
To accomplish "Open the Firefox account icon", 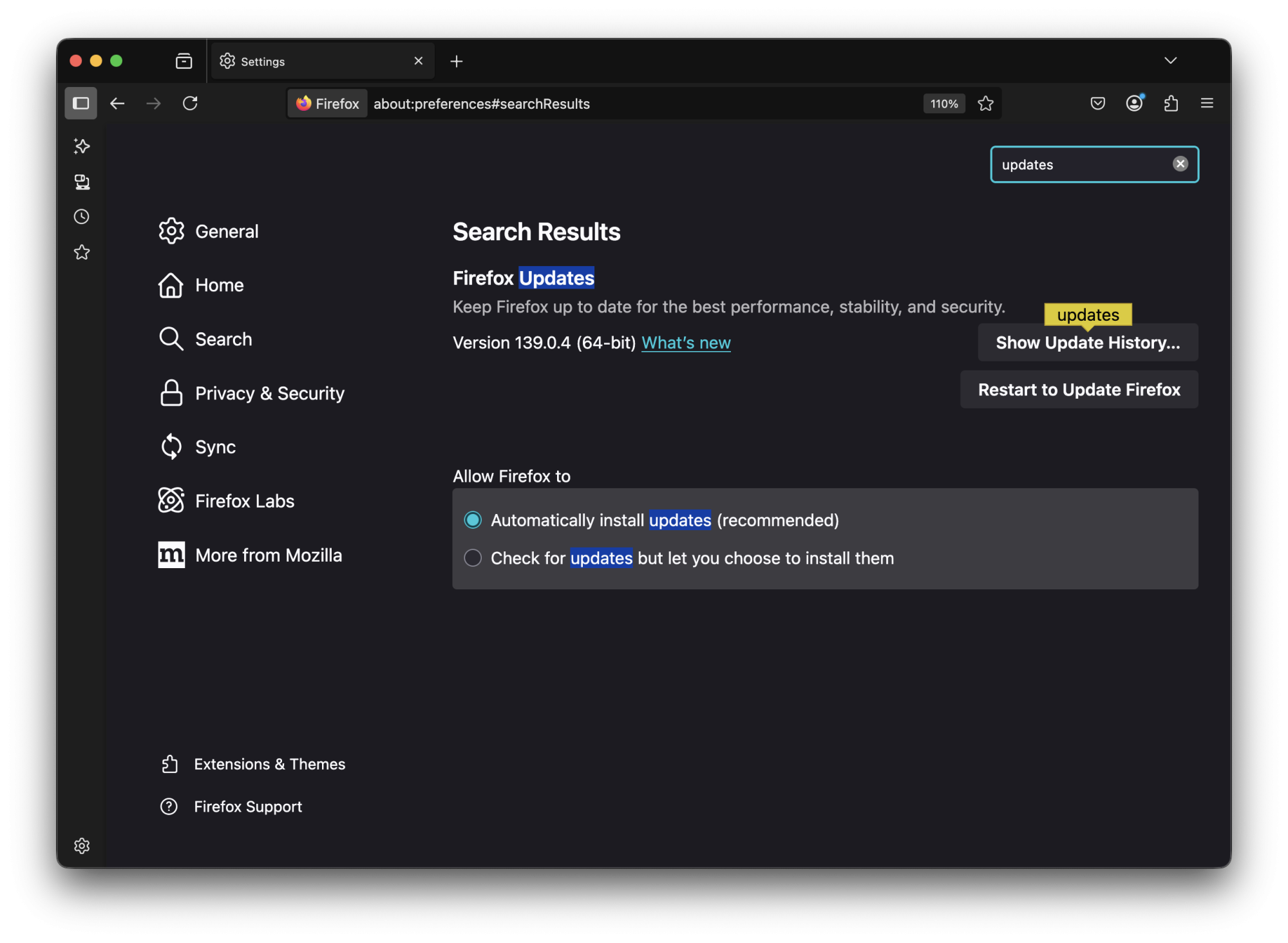I will tap(1135, 103).
